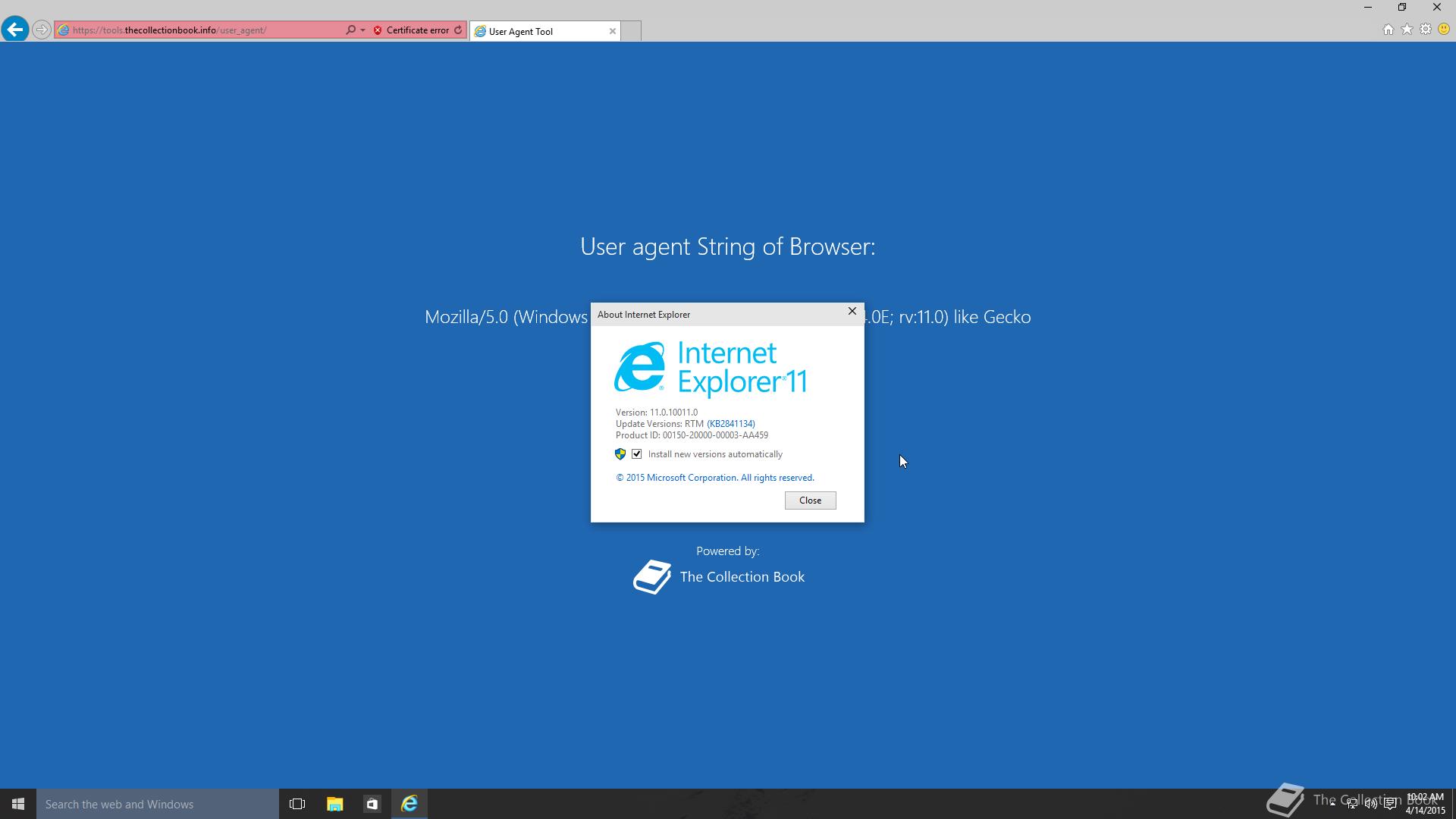Open the KB2841134 update link
The height and width of the screenshot is (819, 1456).
tap(731, 424)
